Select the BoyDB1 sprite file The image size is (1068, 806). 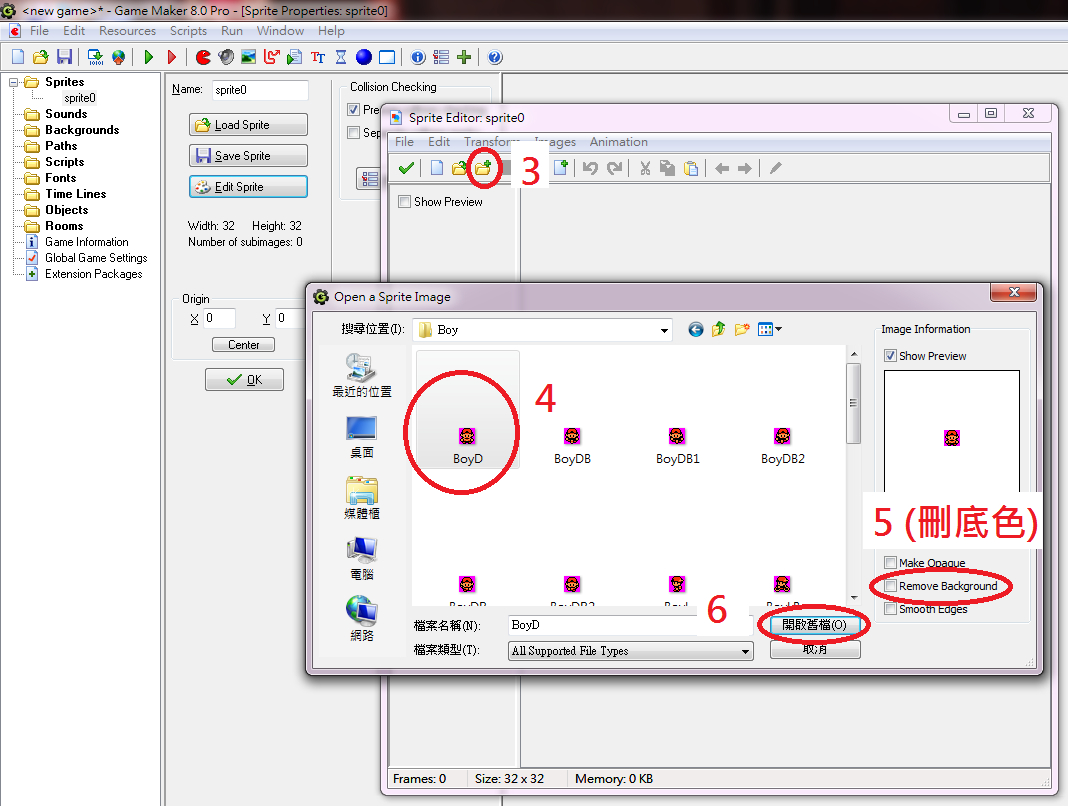pyautogui.click(x=677, y=446)
